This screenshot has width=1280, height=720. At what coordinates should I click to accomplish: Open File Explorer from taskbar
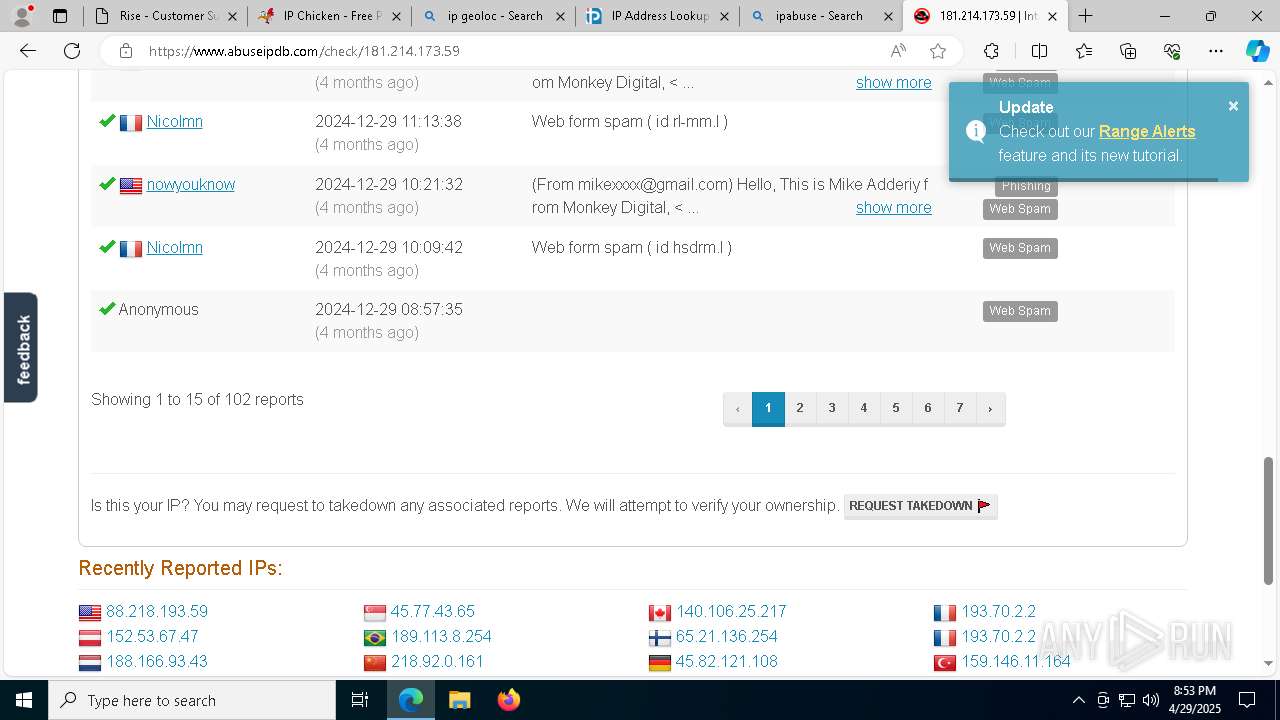459,700
